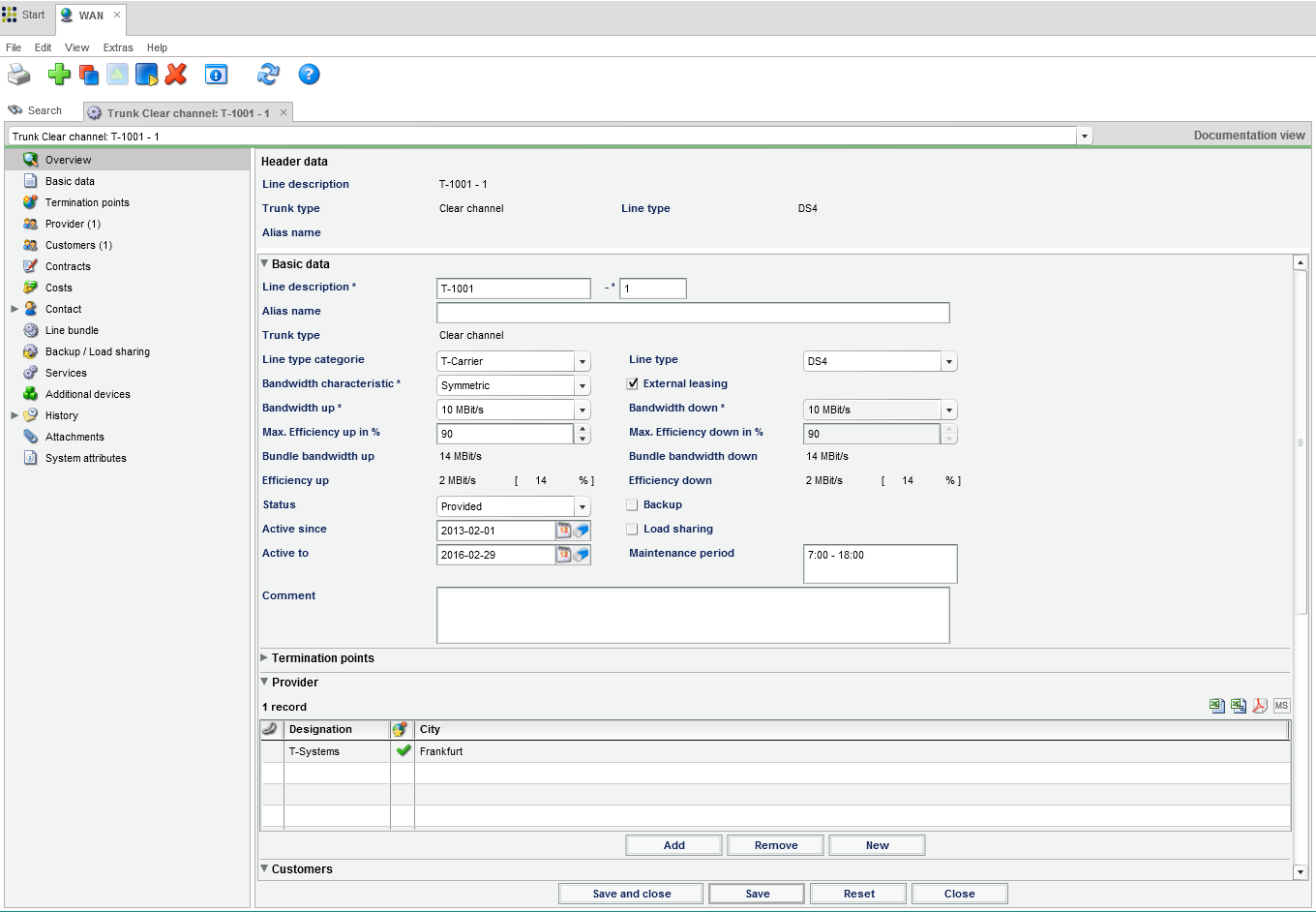
Task: Open the Line type categorie dropdown
Action: tap(583, 361)
